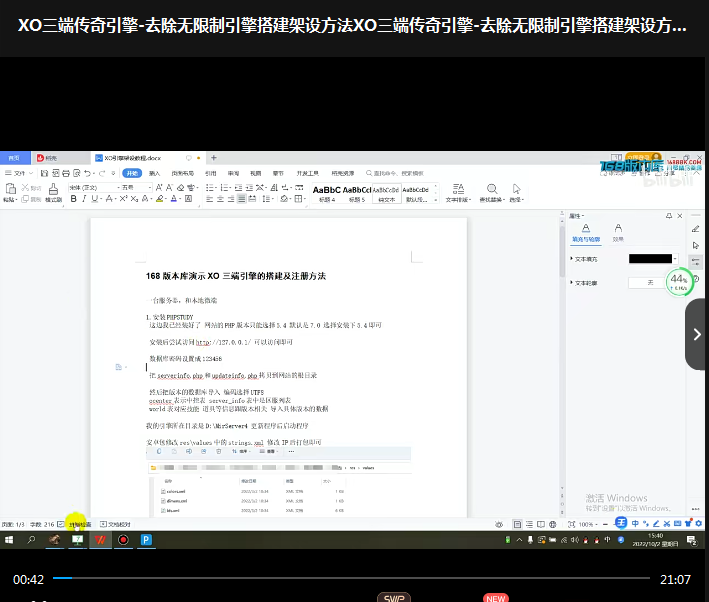Viewport: 709px width, 602px height.
Task: Click the Copy icon below Cut
Action: point(25,199)
